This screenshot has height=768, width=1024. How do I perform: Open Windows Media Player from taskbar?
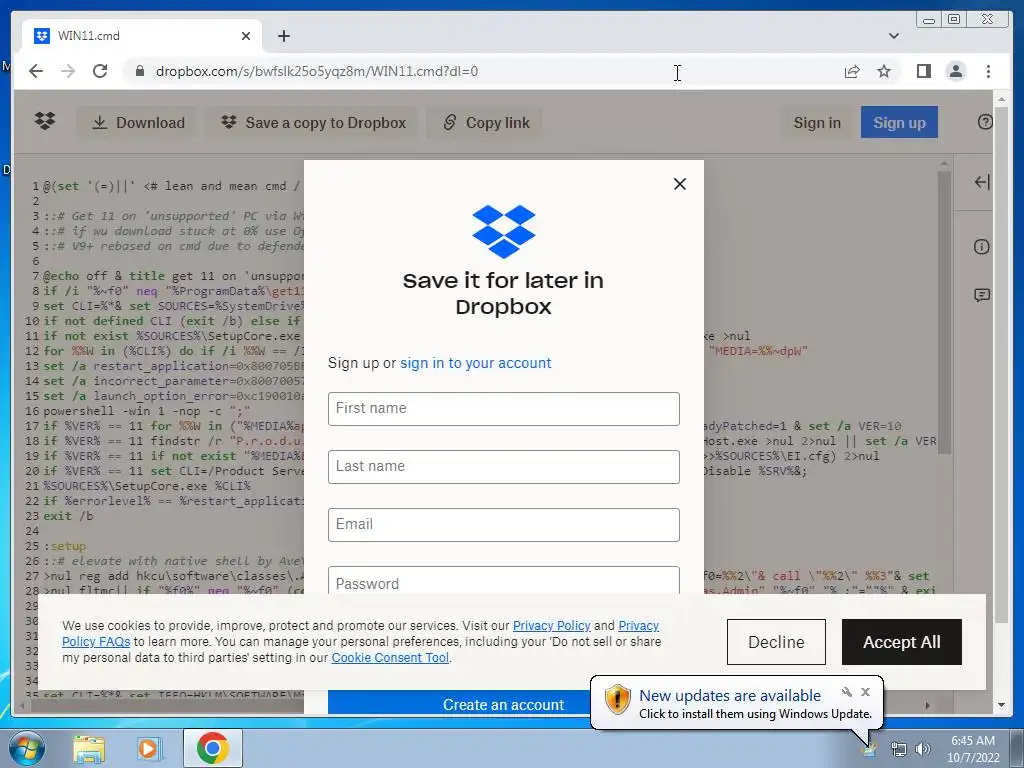coord(150,748)
